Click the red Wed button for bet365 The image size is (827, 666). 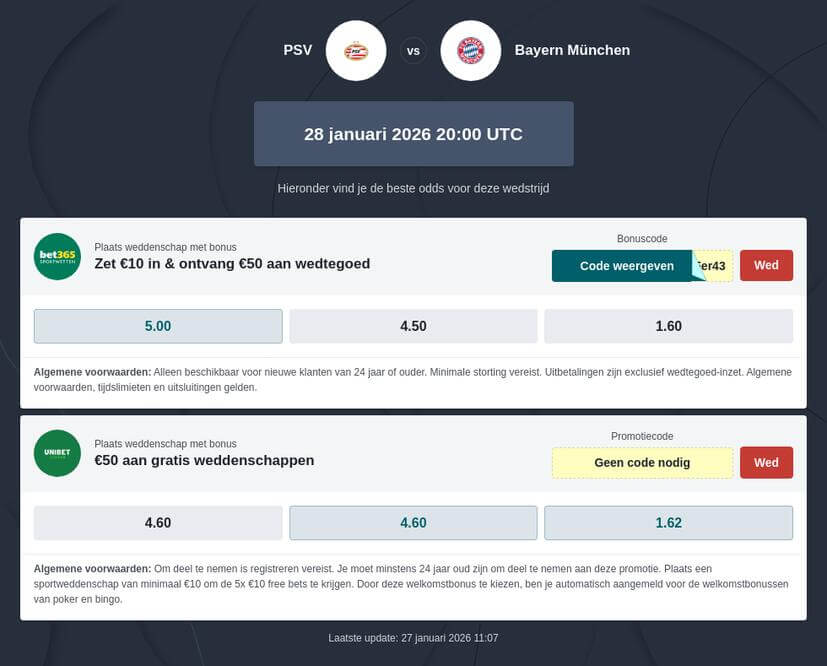pos(766,265)
